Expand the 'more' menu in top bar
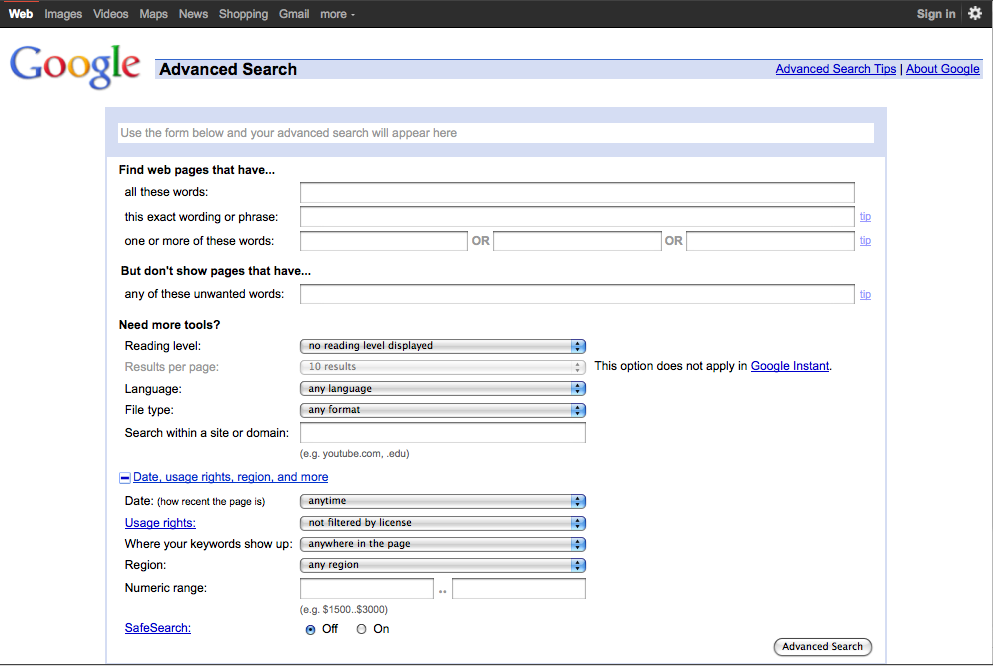 tap(337, 14)
